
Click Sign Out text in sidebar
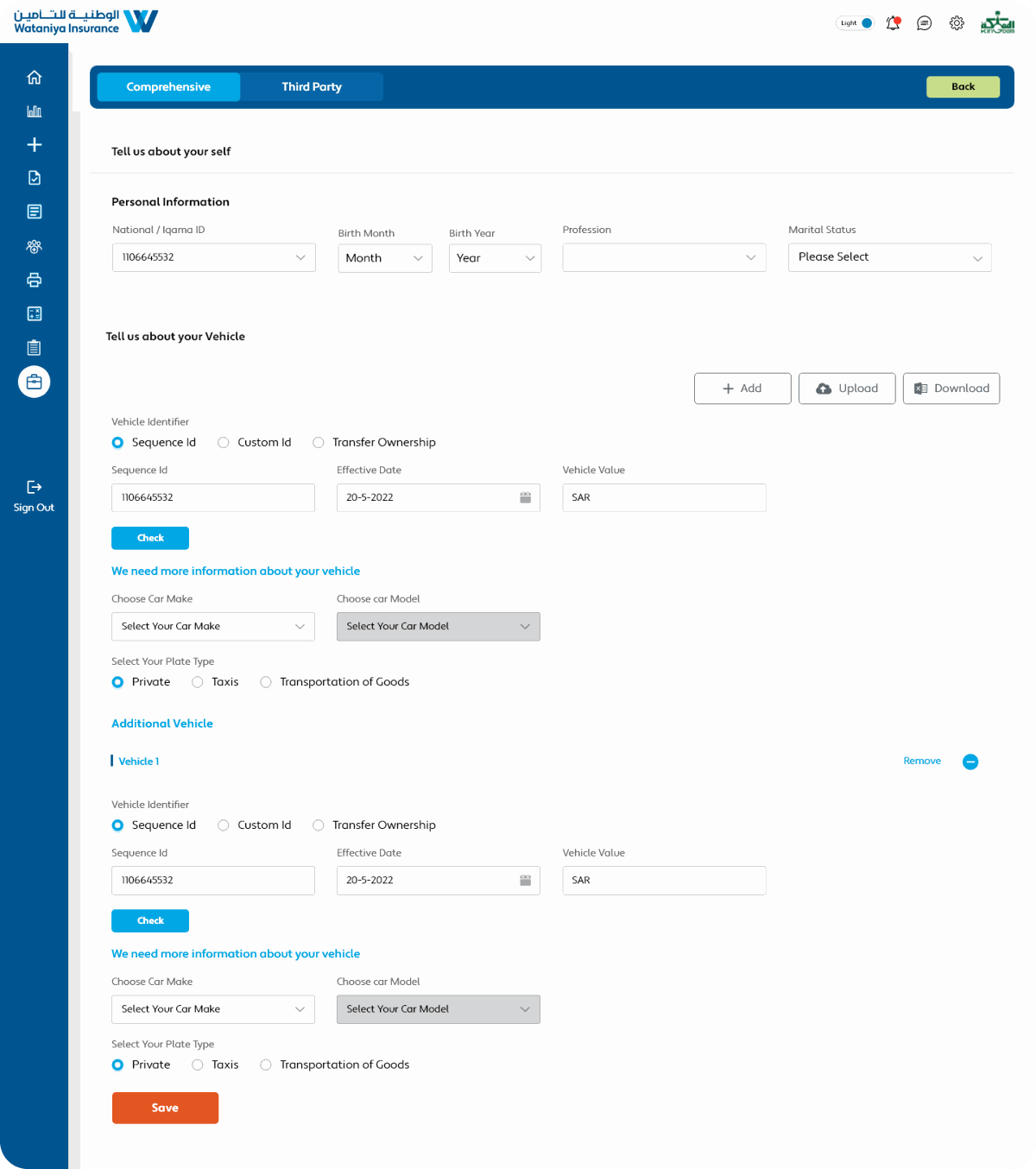click(34, 508)
